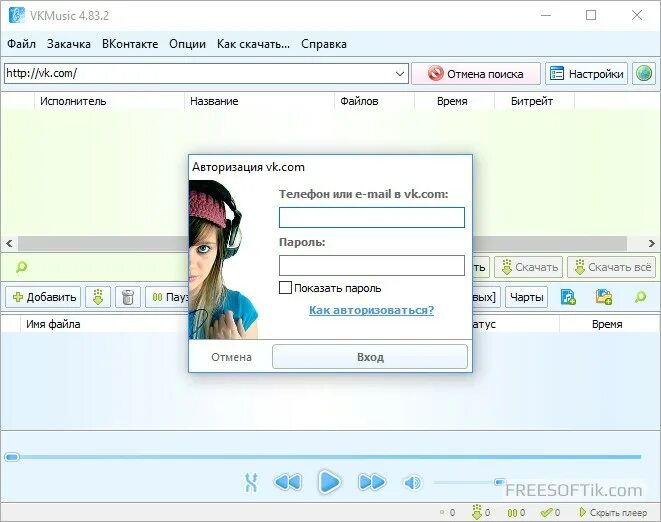Open the ВКонтакте menu
The height and width of the screenshot is (522, 661).
(x=130, y=44)
